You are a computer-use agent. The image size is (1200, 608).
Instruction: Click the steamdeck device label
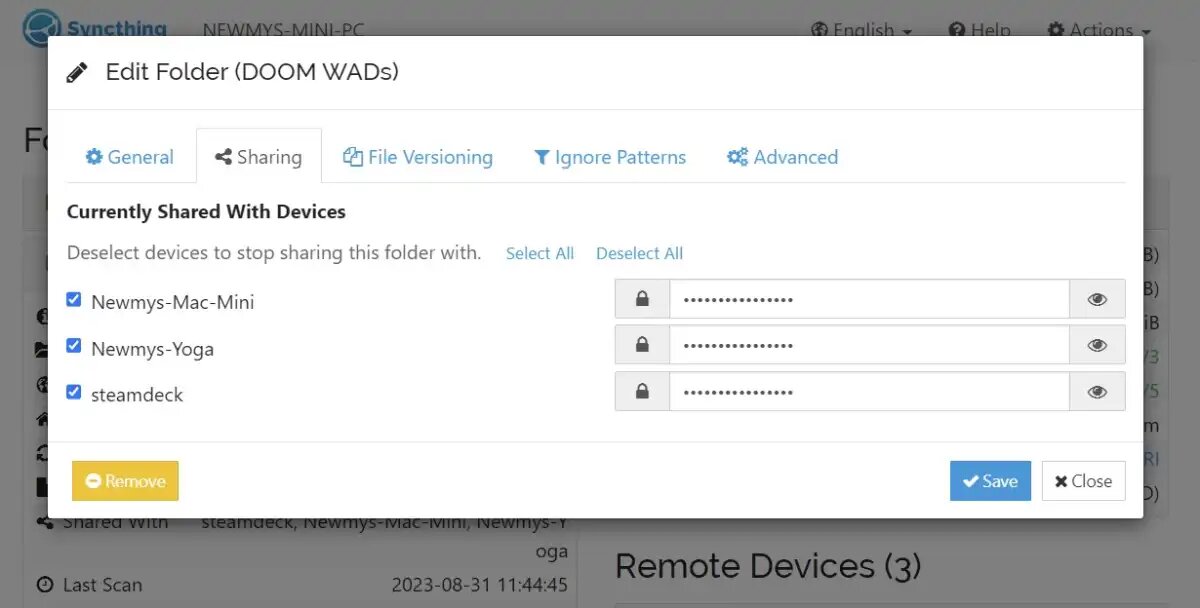pos(137,395)
